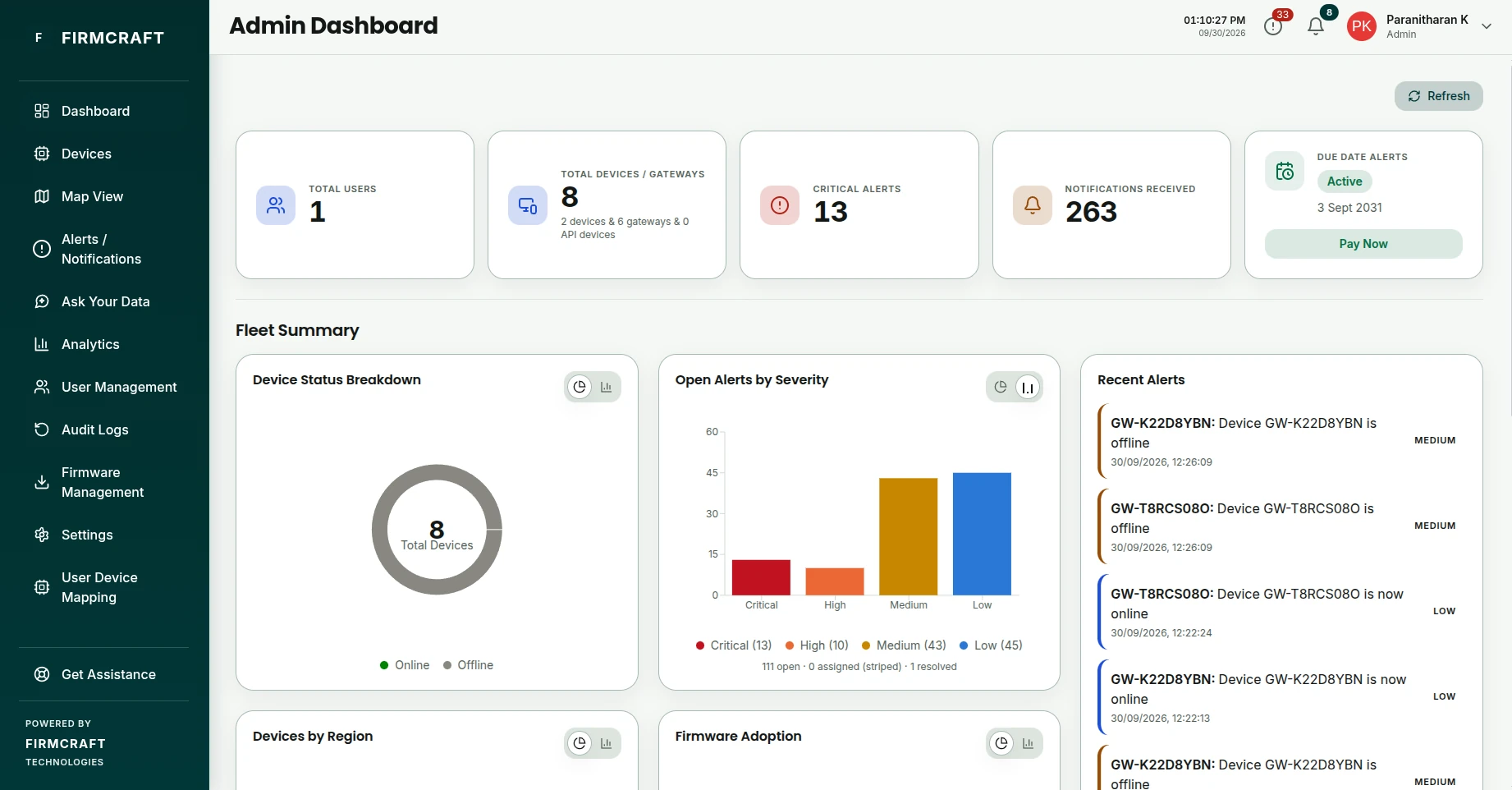Image resolution: width=1512 pixels, height=790 pixels.
Task: Switch Open Alerts by Severity to pie view
Action: [1001, 387]
